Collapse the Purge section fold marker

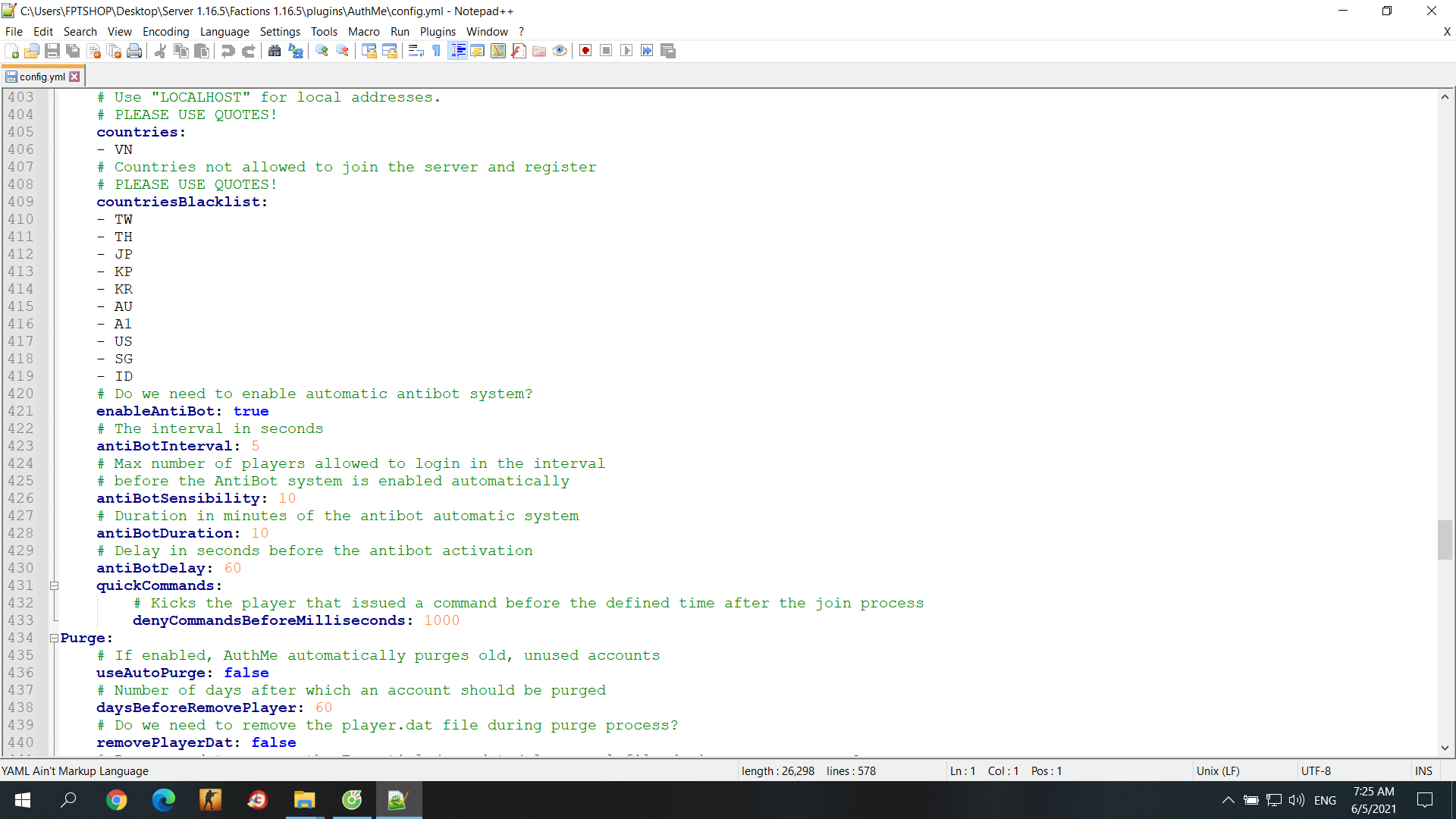(54, 639)
